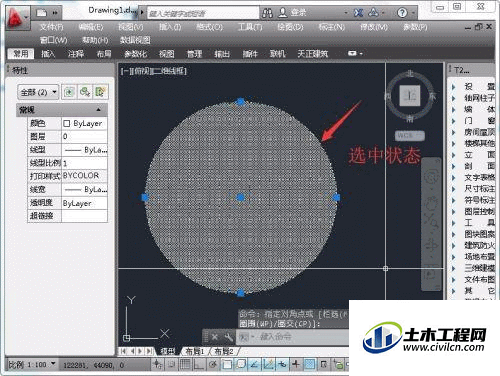Toggle infer constraints status bar icon

point(157,364)
